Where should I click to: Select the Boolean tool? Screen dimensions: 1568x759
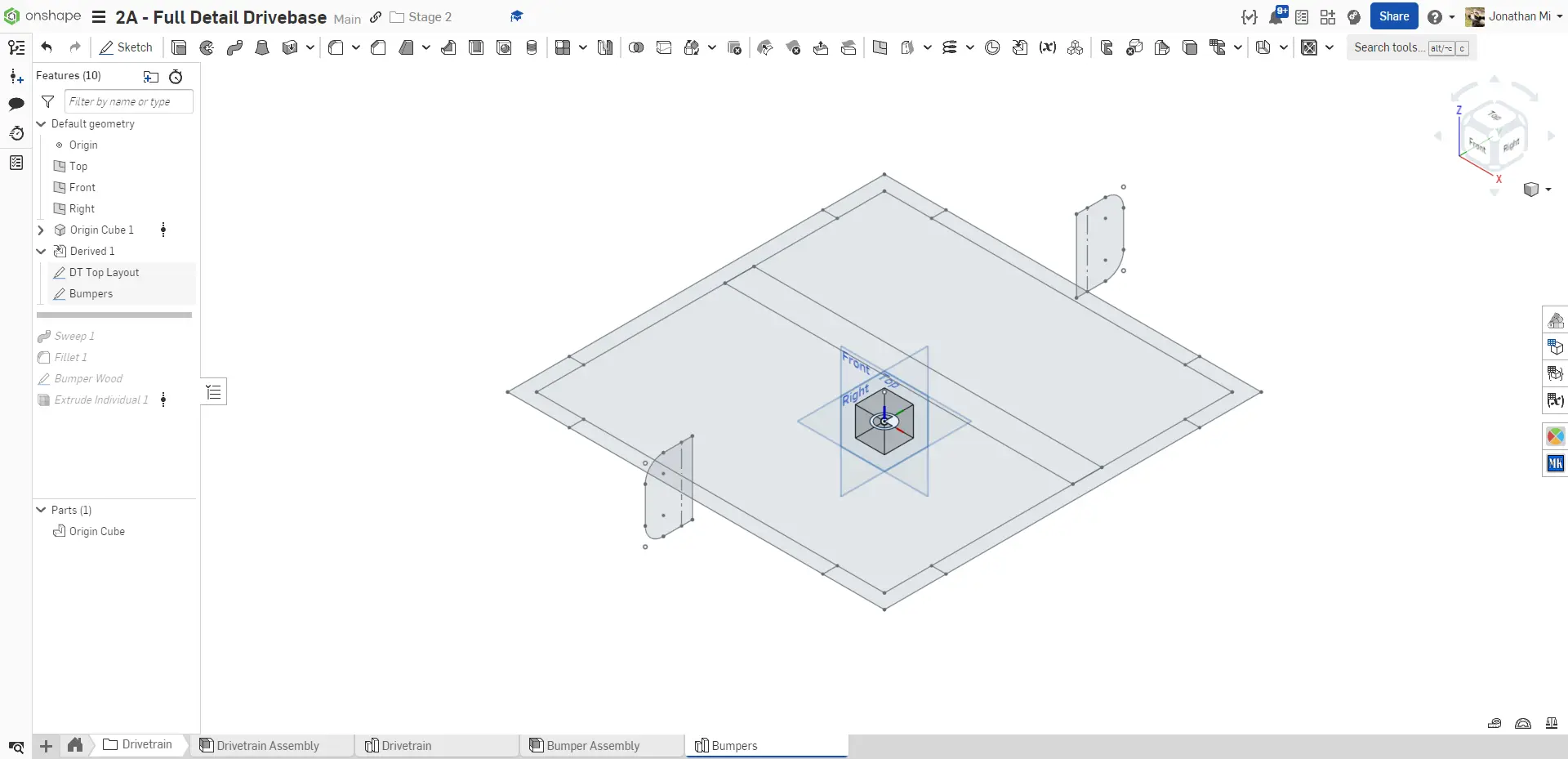636,47
